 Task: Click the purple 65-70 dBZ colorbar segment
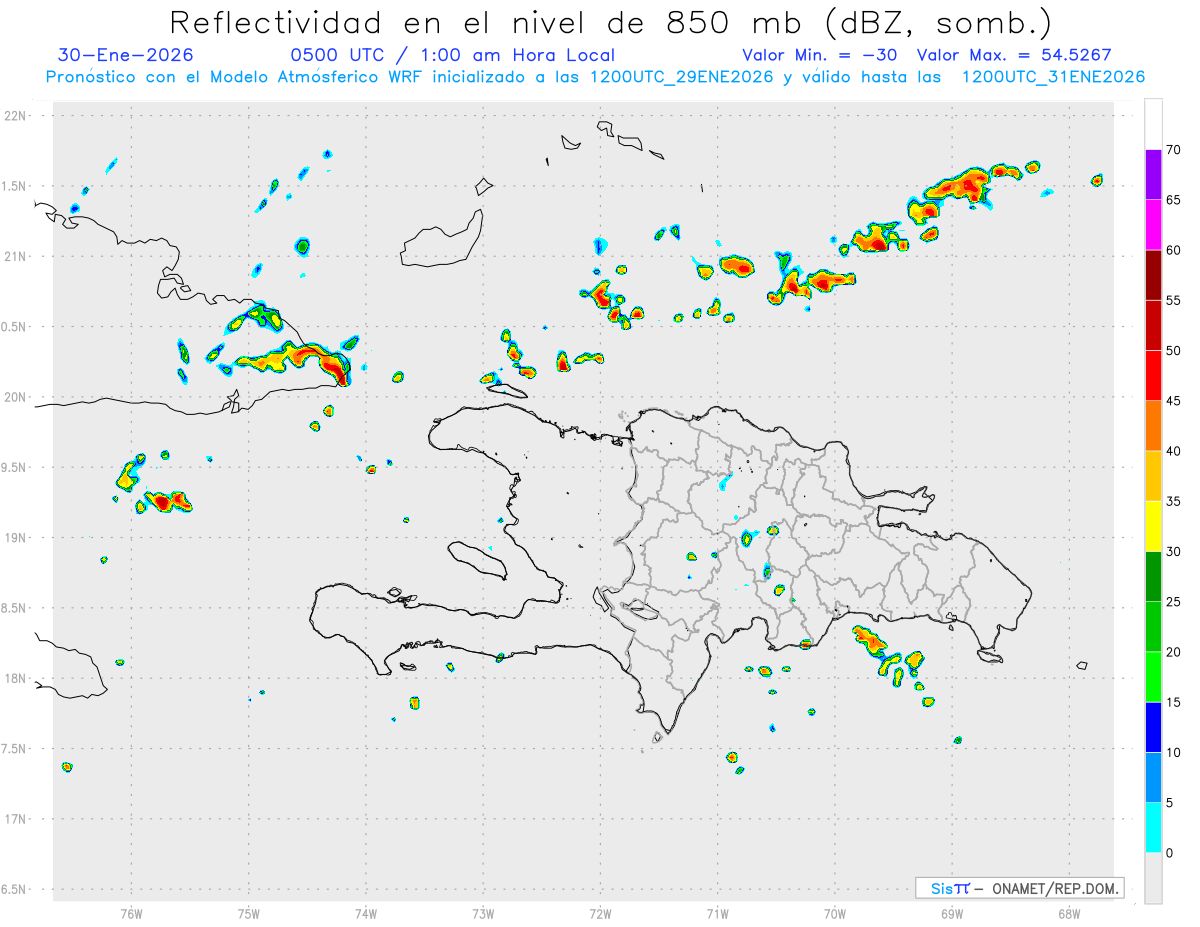point(1153,175)
